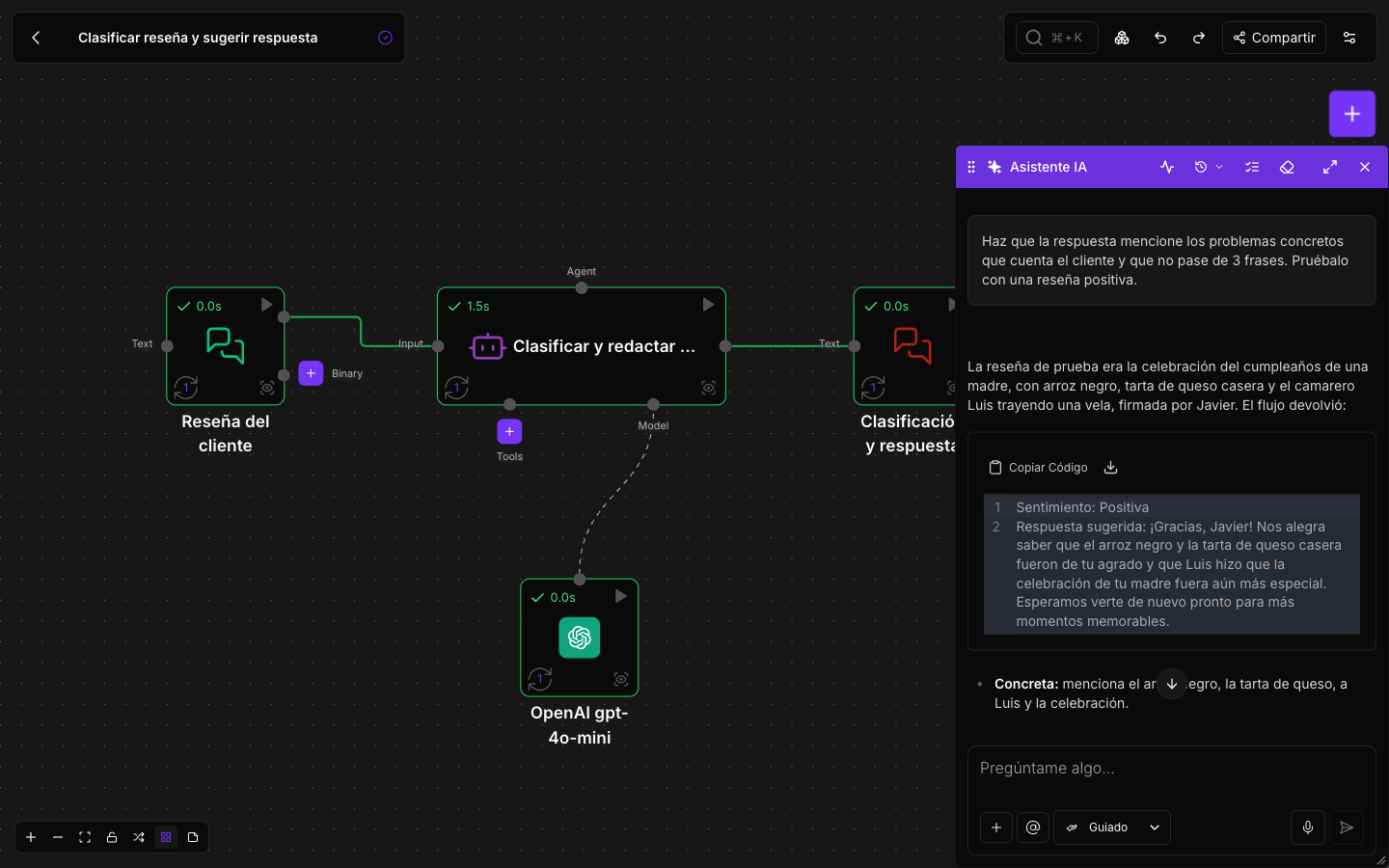Add a note with the page icon
The height and width of the screenshot is (868, 1389).
tap(193, 837)
